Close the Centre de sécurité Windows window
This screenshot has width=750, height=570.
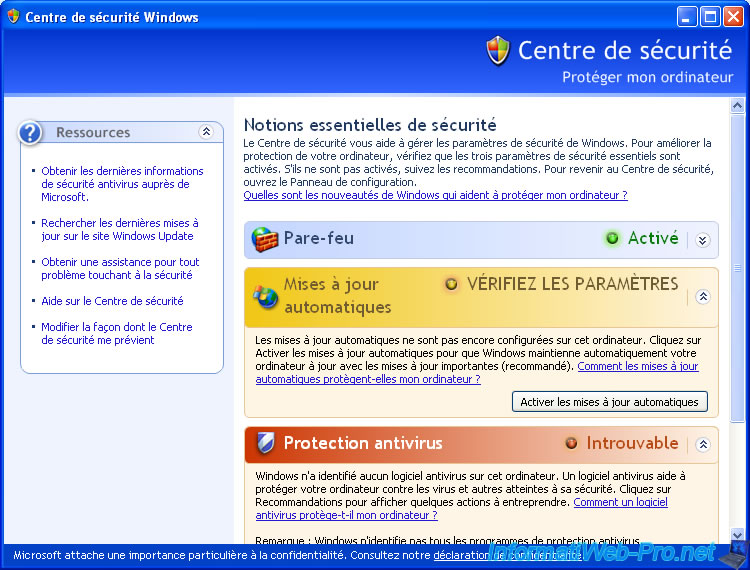click(733, 17)
